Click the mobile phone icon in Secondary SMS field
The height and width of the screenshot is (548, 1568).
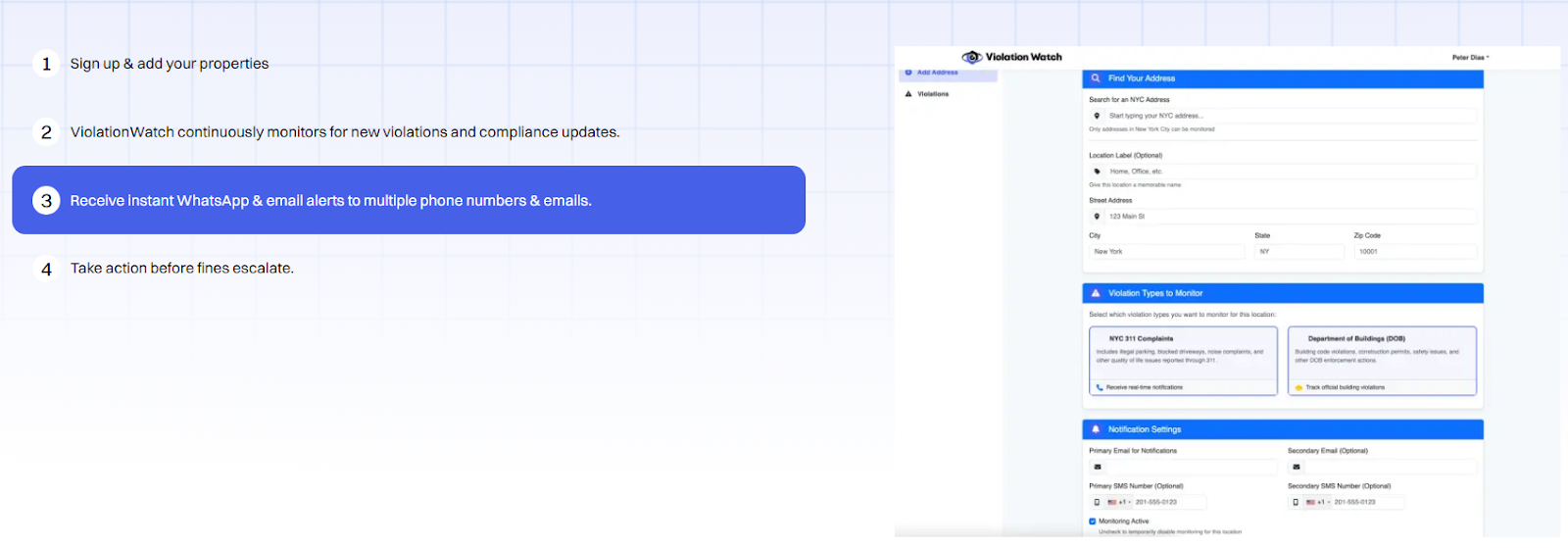(x=1296, y=502)
